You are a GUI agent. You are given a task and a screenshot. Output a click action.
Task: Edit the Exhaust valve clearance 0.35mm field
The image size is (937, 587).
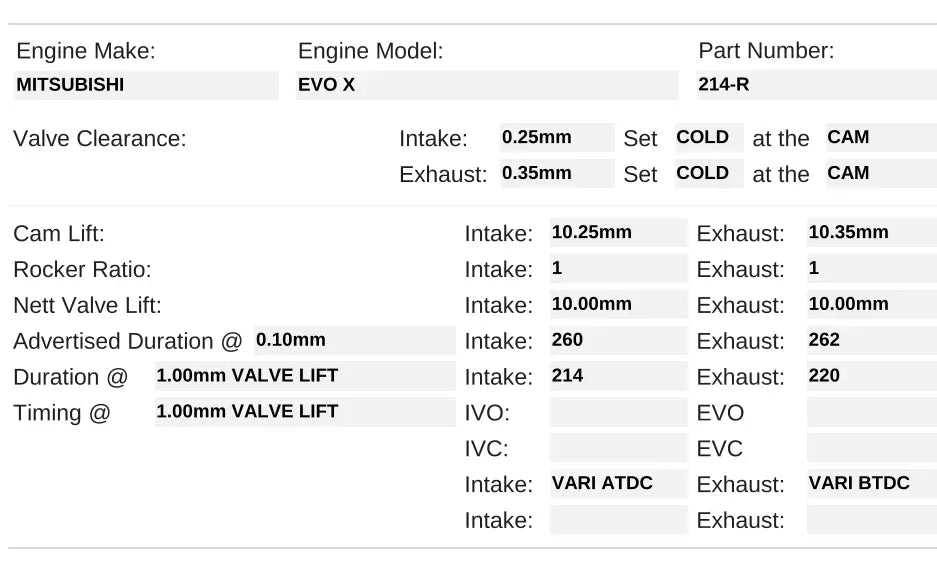click(x=556, y=173)
